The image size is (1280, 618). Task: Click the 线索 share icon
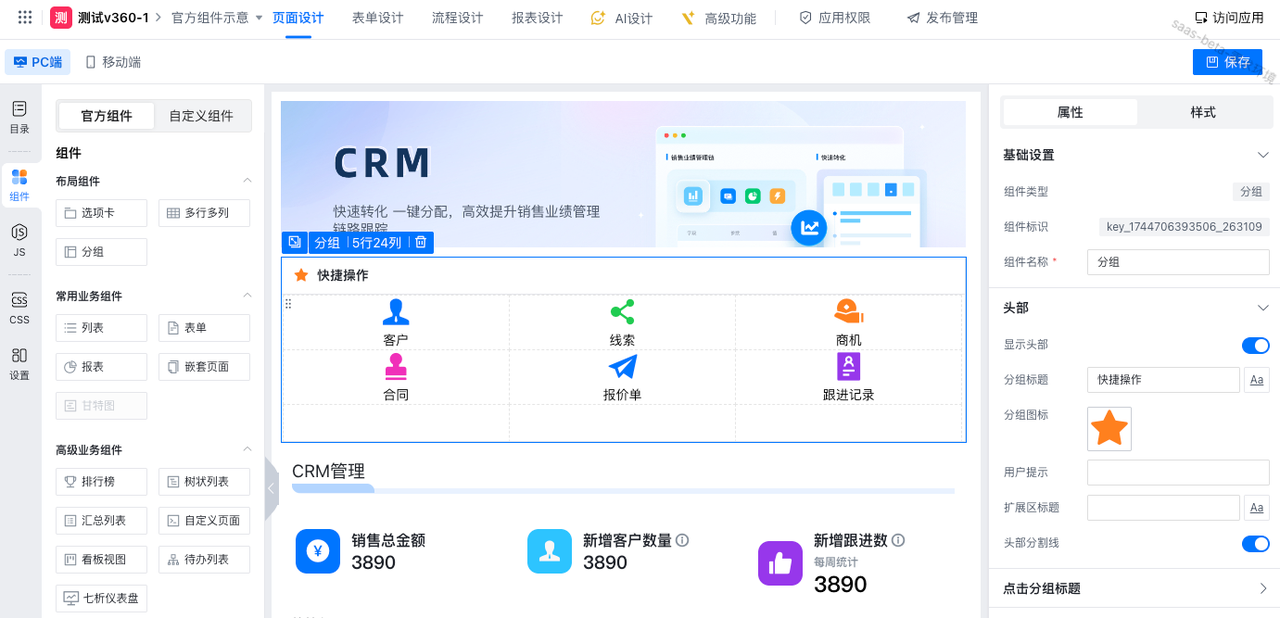(622, 312)
